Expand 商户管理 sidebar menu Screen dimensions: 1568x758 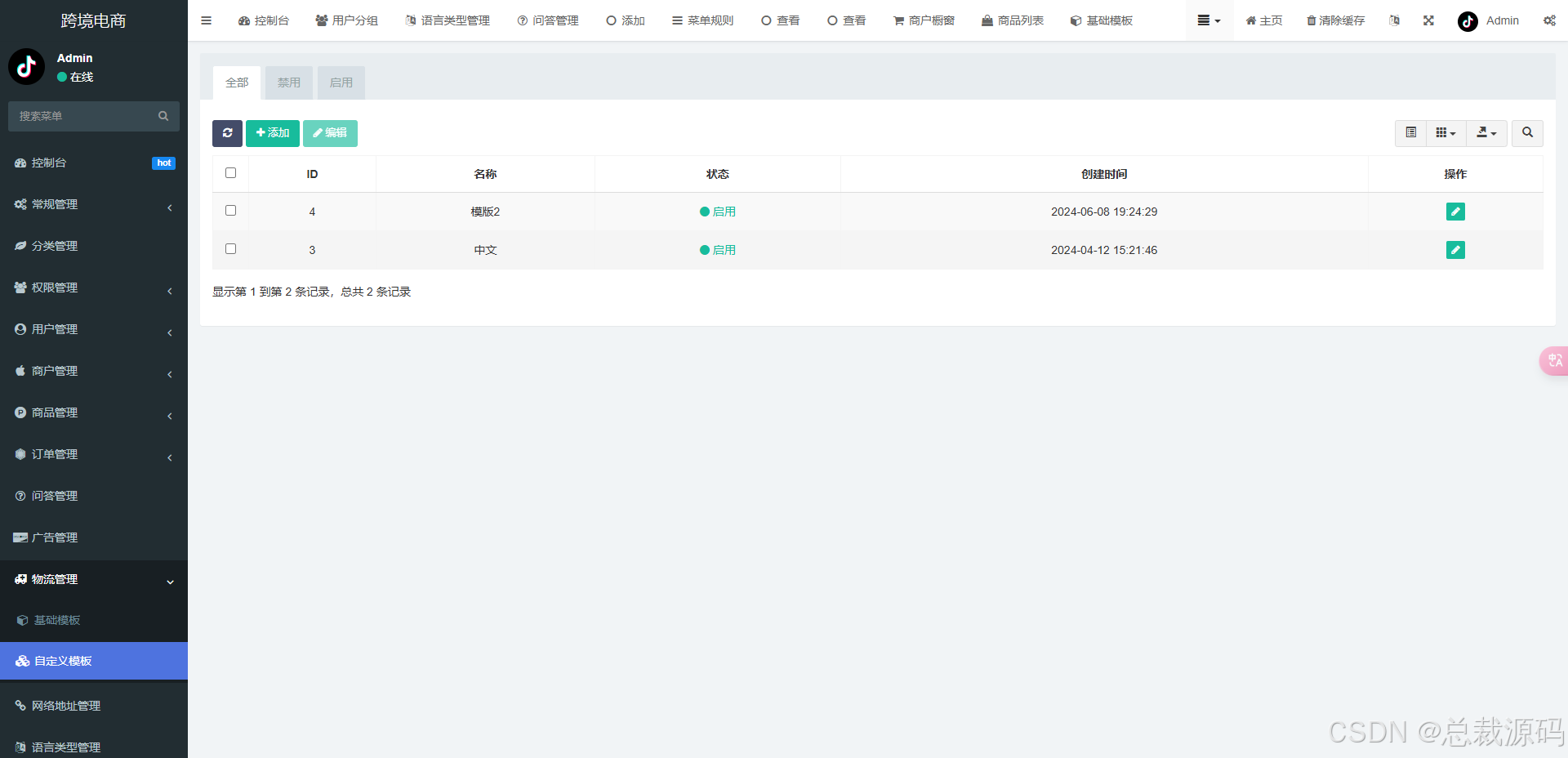pos(94,371)
